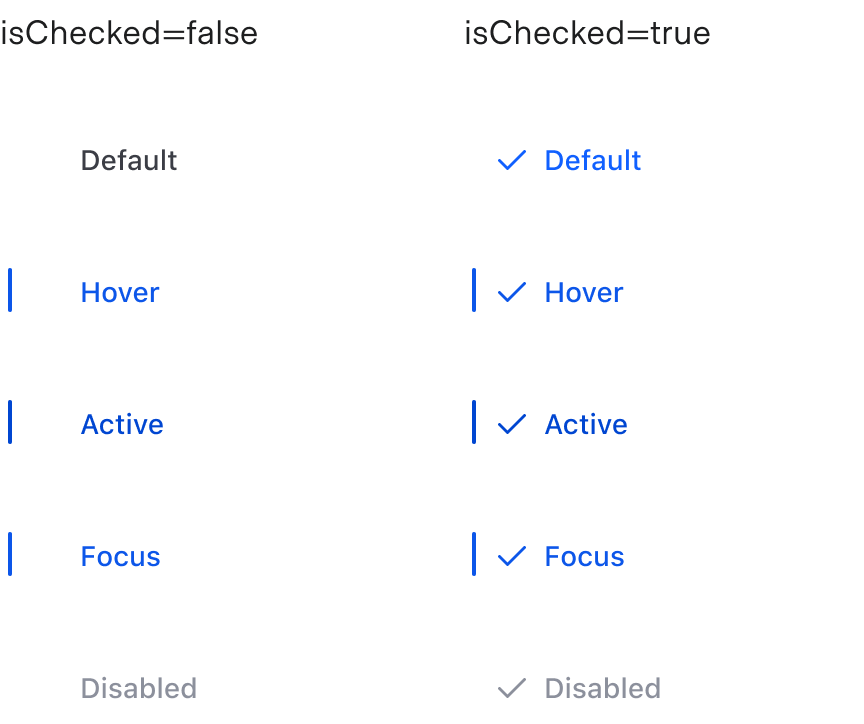
Task: Click the isChecked=true column header
Action: tap(586, 33)
